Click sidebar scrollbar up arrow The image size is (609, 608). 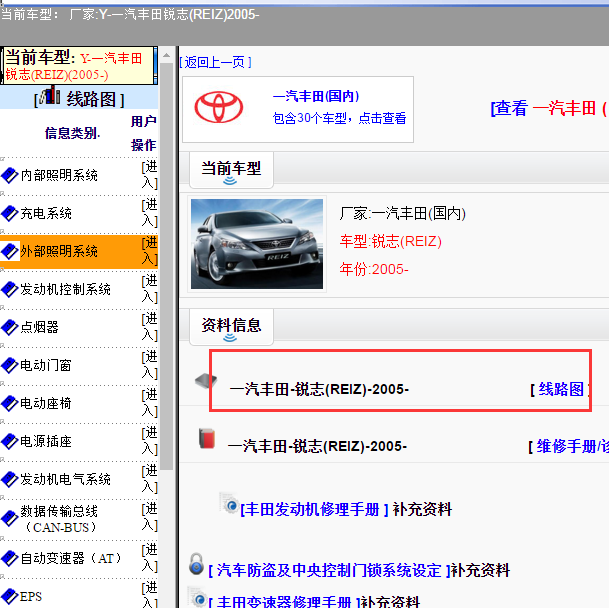[167, 55]
